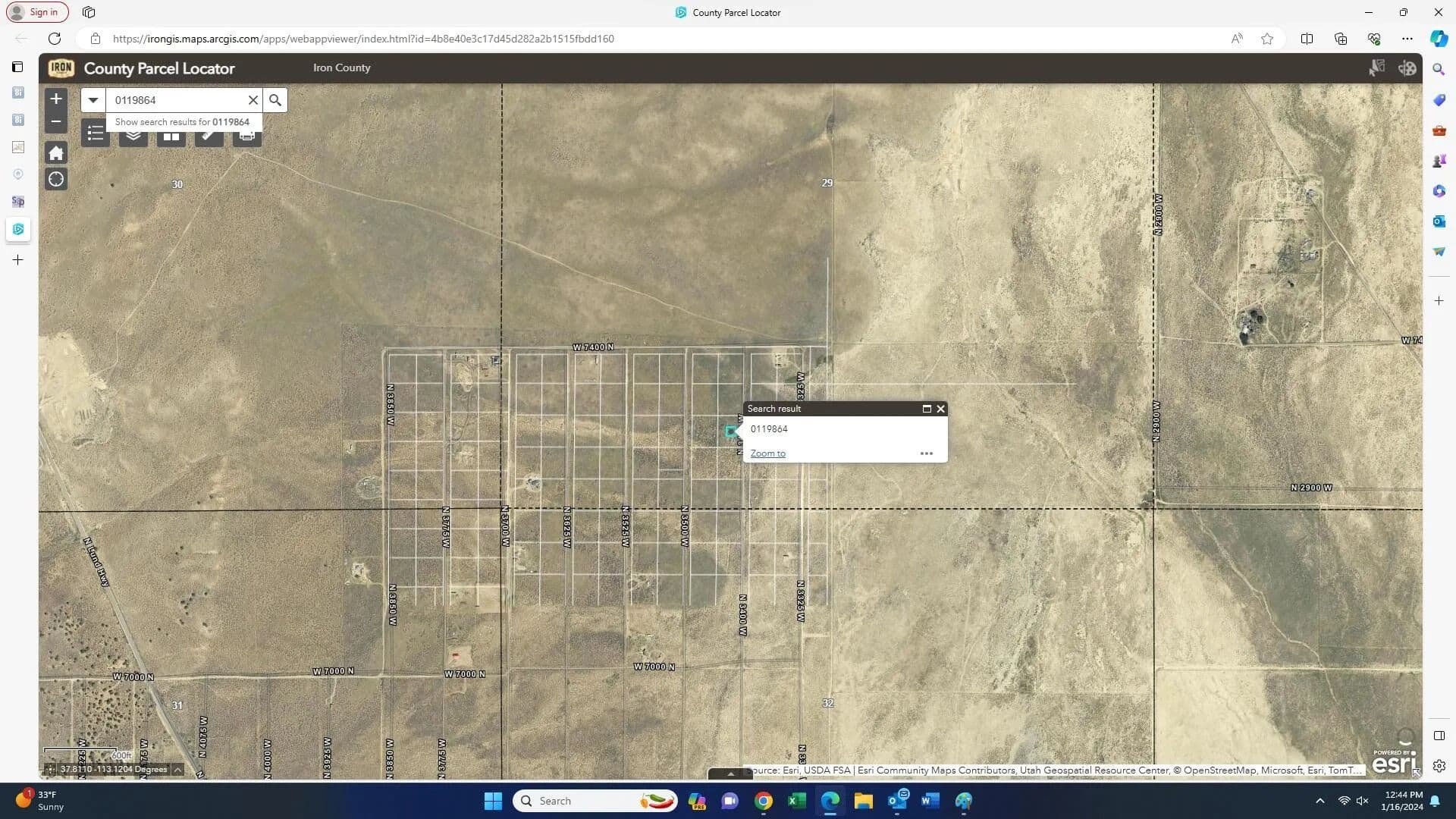Expand coordinate widget options arrow
The image size is (1456, 819).
tap(177, 770)
